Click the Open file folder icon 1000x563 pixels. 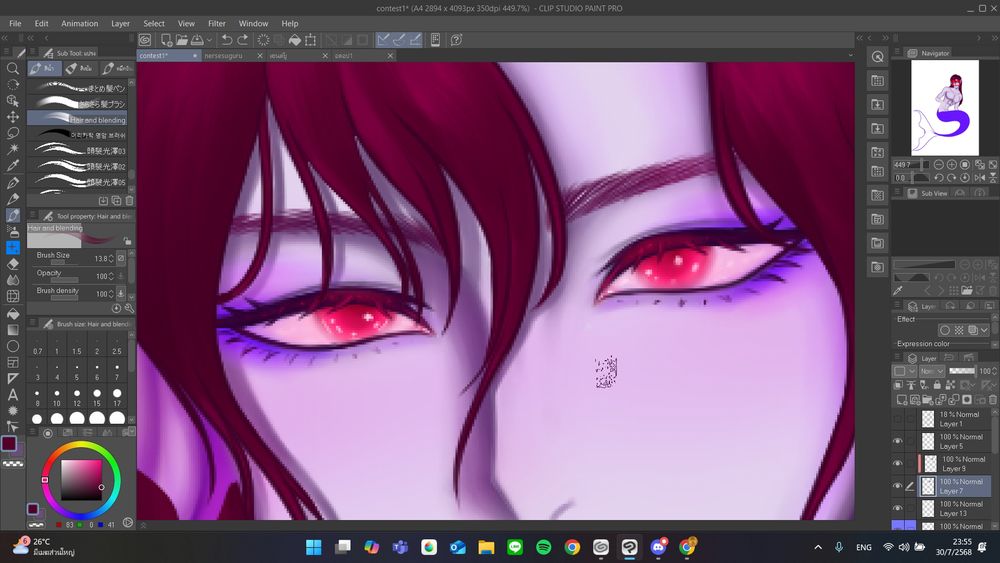click(x=182, y=40)
